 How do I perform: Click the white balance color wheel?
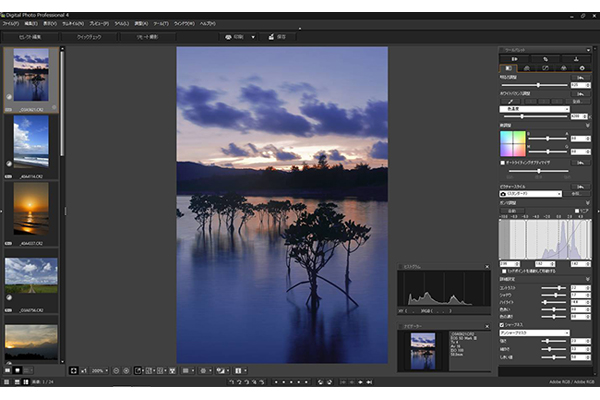[x=512, y=142]
